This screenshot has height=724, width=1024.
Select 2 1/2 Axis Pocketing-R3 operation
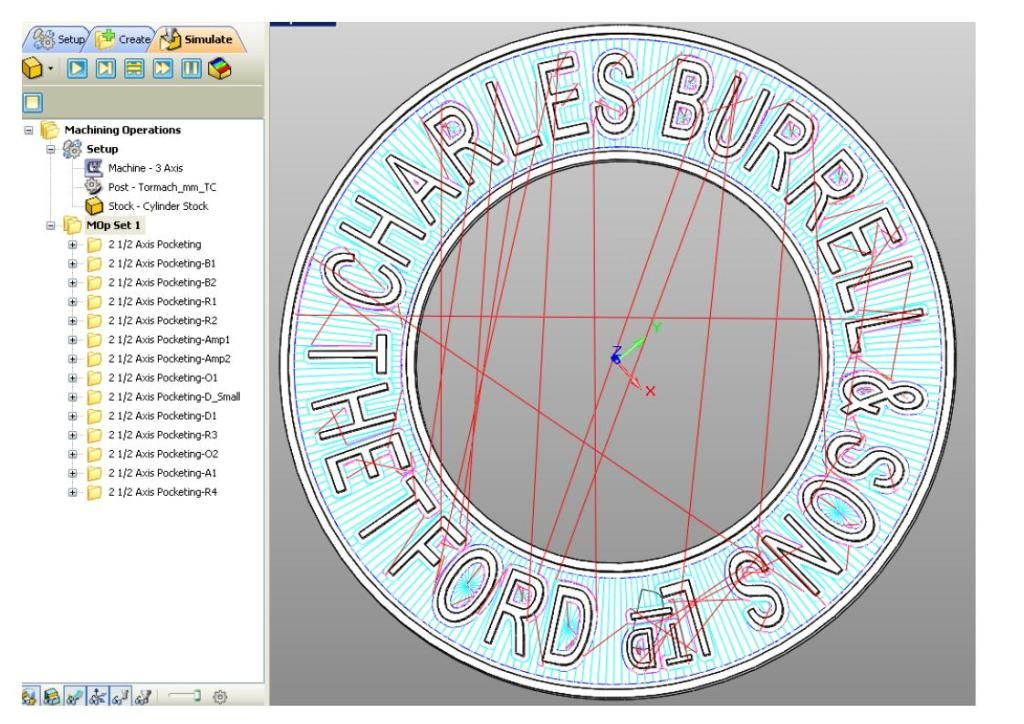[163, 434]
